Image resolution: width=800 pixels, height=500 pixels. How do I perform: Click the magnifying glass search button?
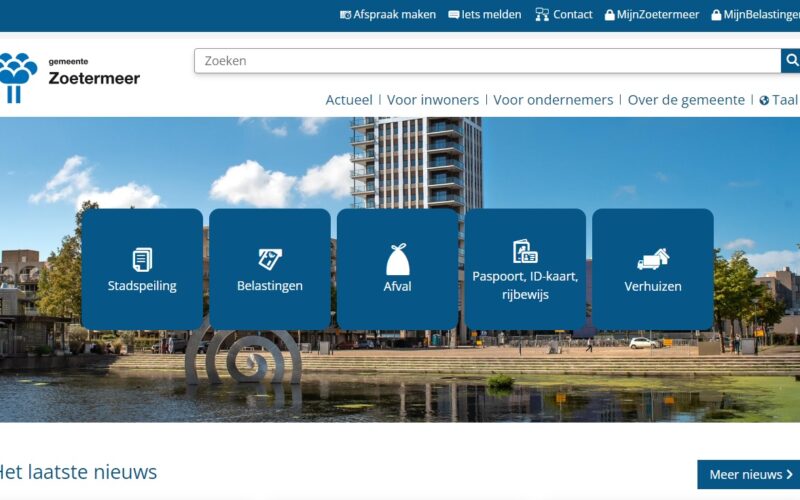pyautogui.click(x=791, y=61)
